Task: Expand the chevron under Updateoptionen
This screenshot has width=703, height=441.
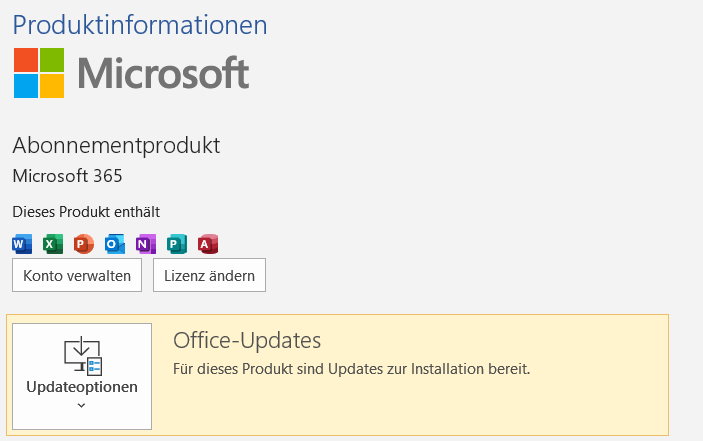Action: coord(82,406)
